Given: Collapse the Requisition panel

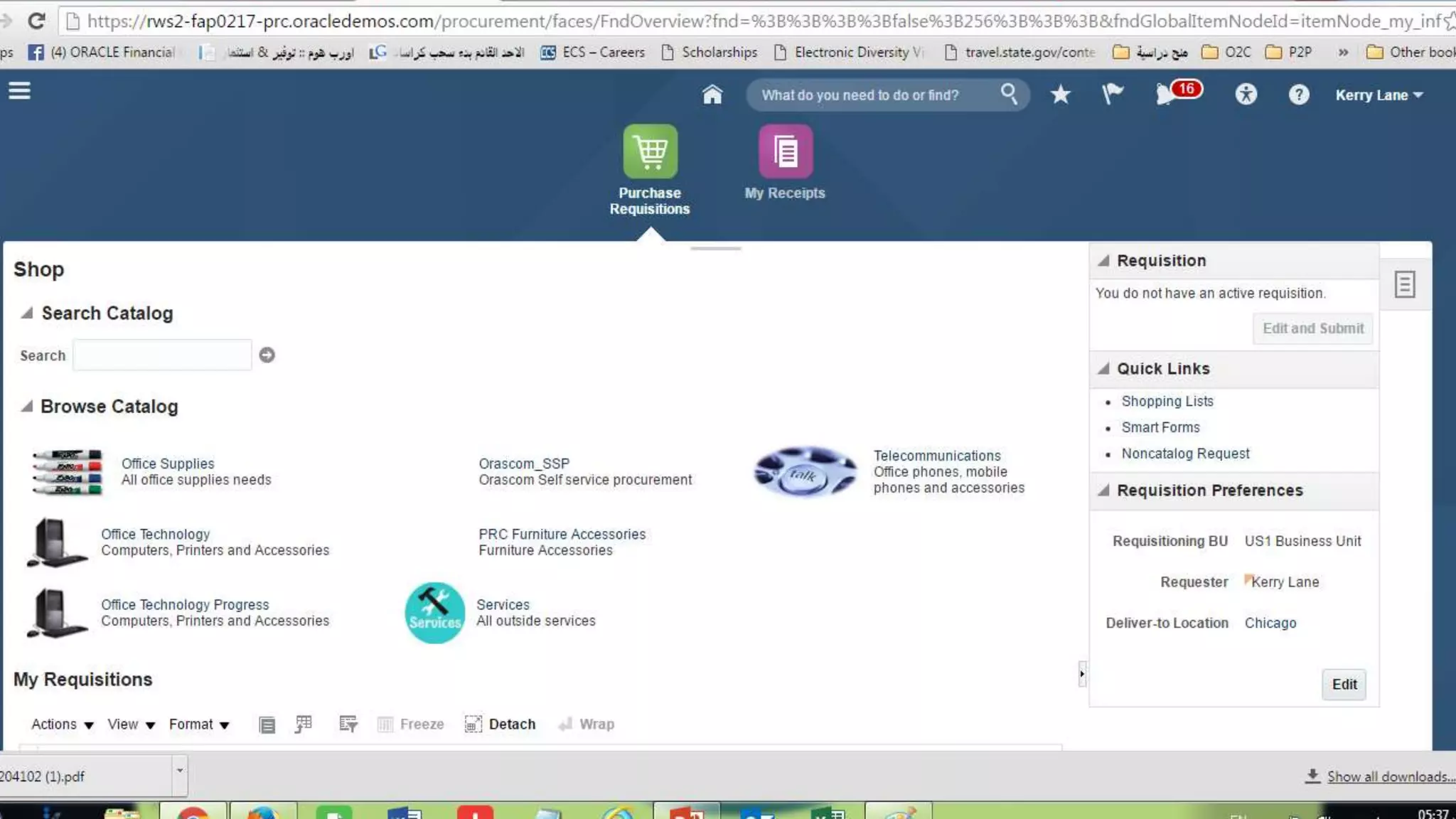Looking at the screenshot, I should point(1103,260).
